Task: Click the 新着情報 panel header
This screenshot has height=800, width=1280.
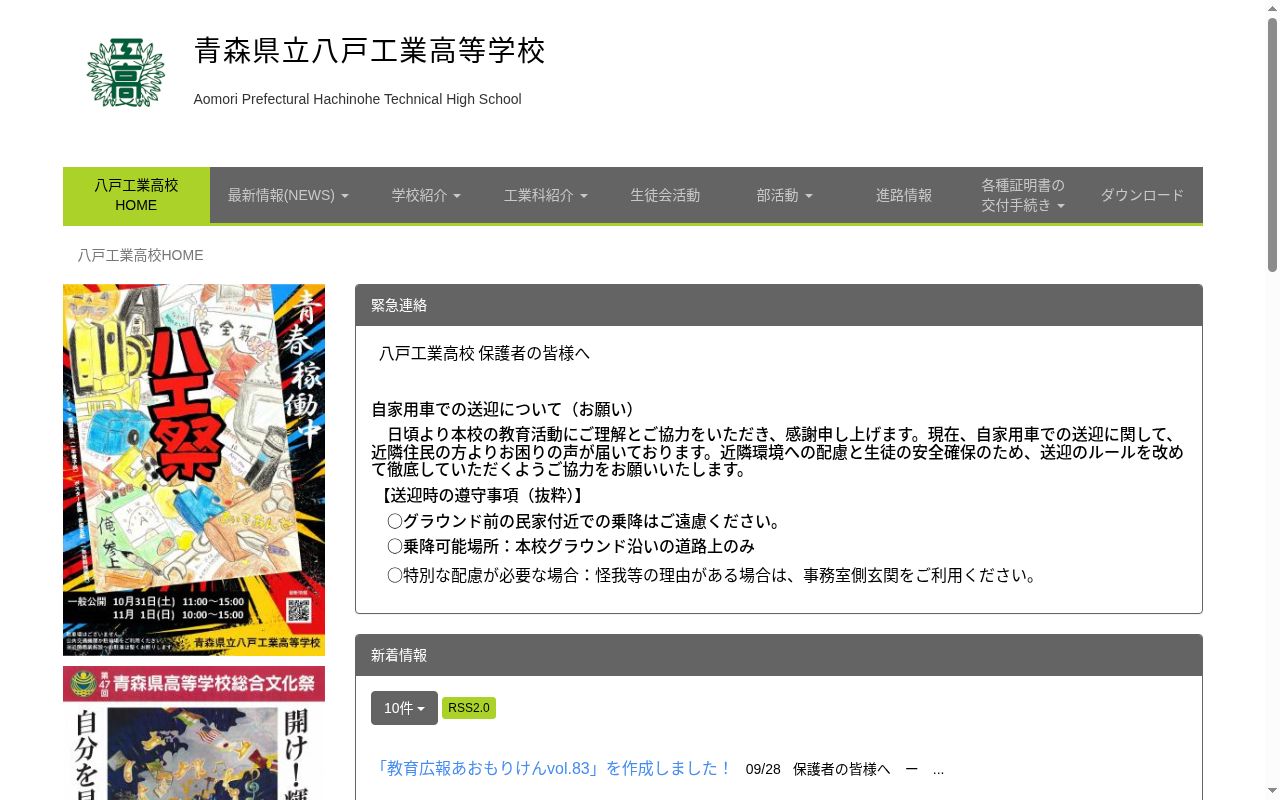Action: tap(779, 655)
